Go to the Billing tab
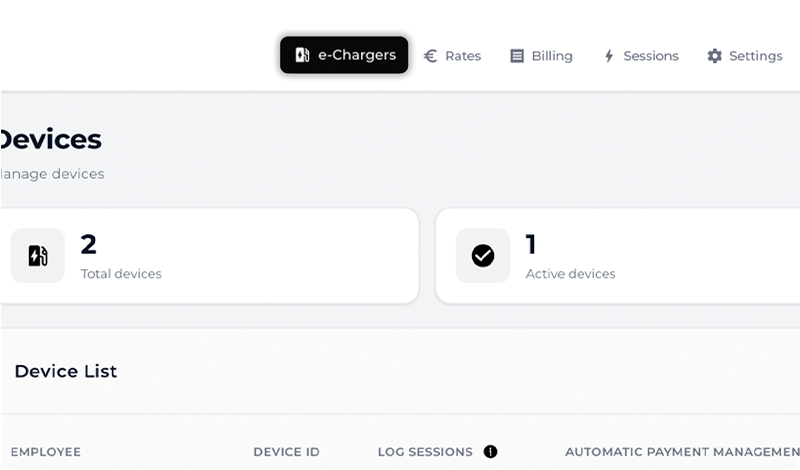Screen dimensions: 800x470 [541, 56]
